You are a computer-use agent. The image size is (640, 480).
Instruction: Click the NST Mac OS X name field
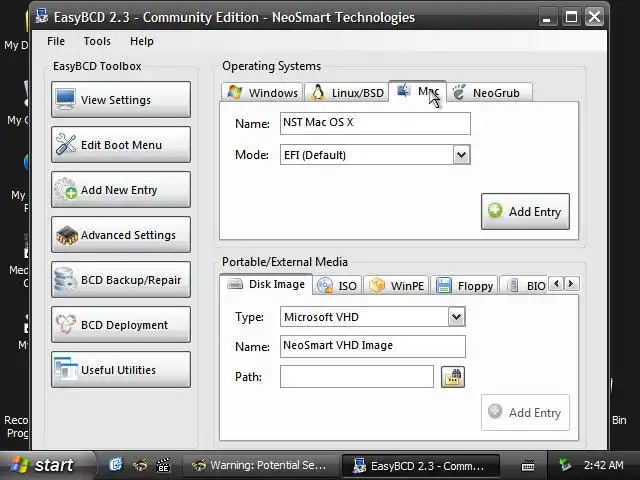click(x=375, y=123)
